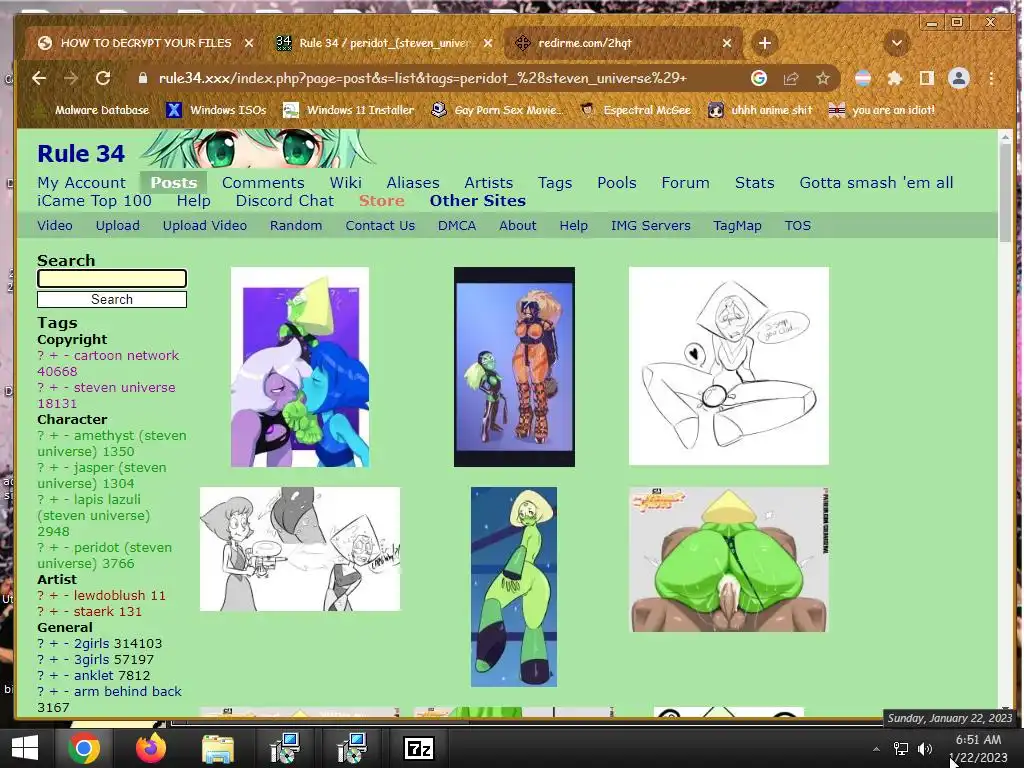Visit the Forum
Screen dimensions: 1024x768
coord(685,183)
